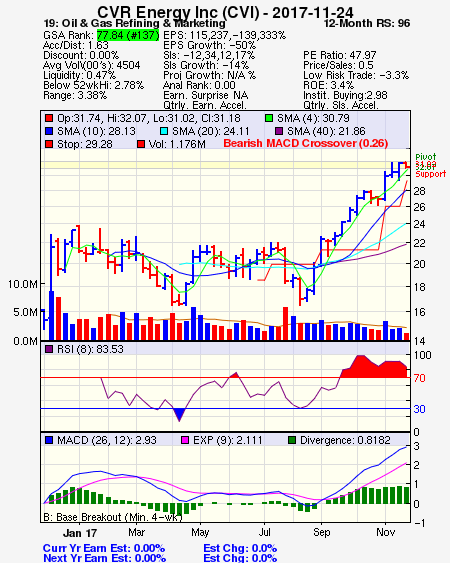450x563 pixels.
Task: Click the green GSA Rank value 77.84 (#137)
Action: pyautogui.click(x=128, y=35)
